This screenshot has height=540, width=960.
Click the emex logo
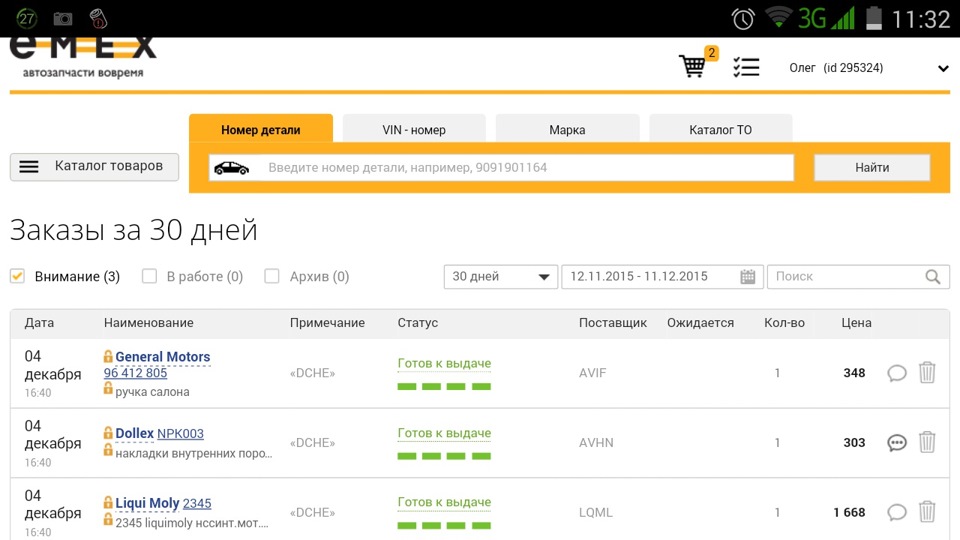tap(83, 57)
